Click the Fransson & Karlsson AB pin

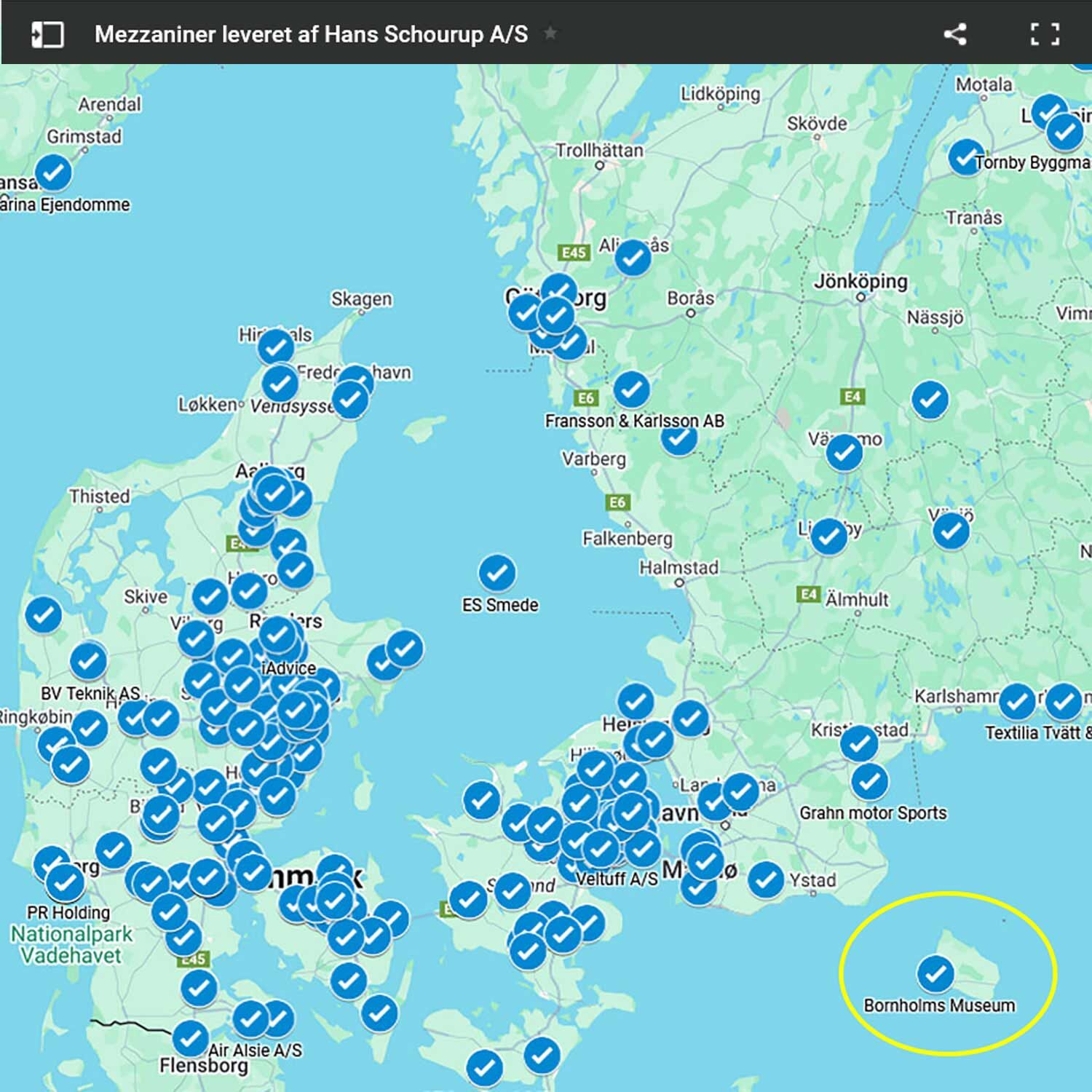tap(631, 389)
